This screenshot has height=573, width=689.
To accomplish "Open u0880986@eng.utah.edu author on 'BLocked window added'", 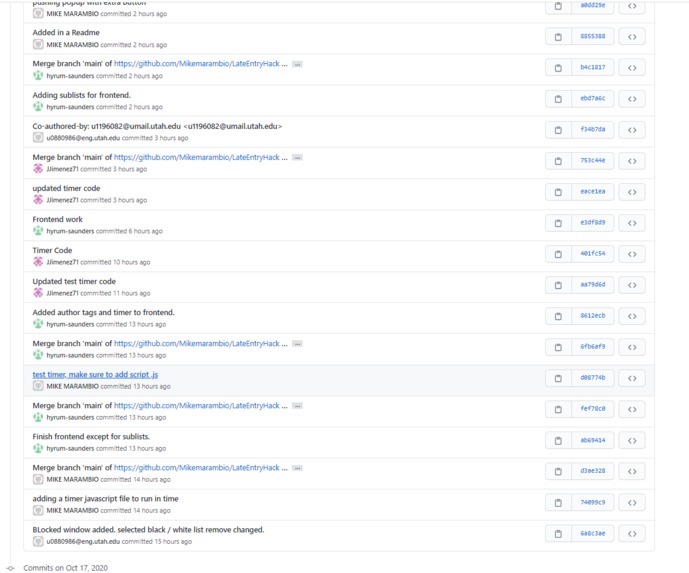I will [83, 541].
